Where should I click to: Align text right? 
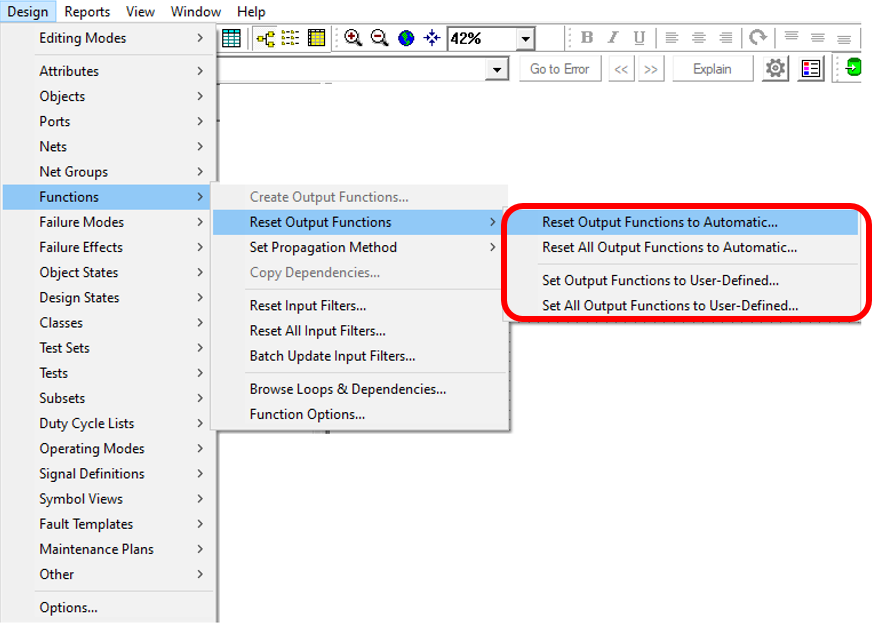(x=725, y=37)
